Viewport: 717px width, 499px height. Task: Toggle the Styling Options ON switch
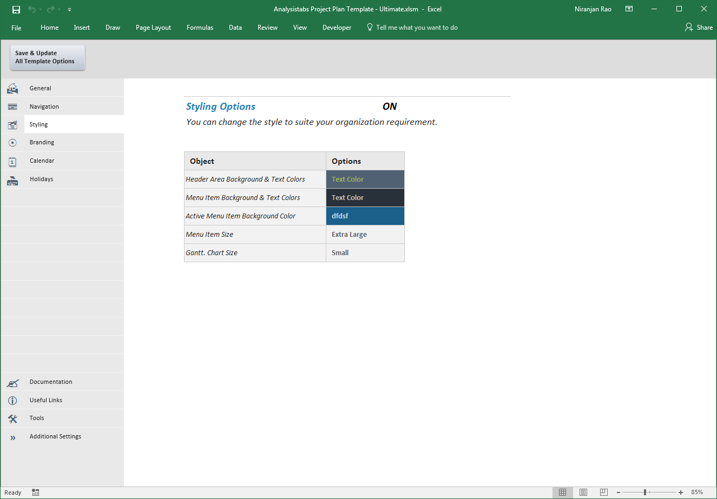(390, 107)
